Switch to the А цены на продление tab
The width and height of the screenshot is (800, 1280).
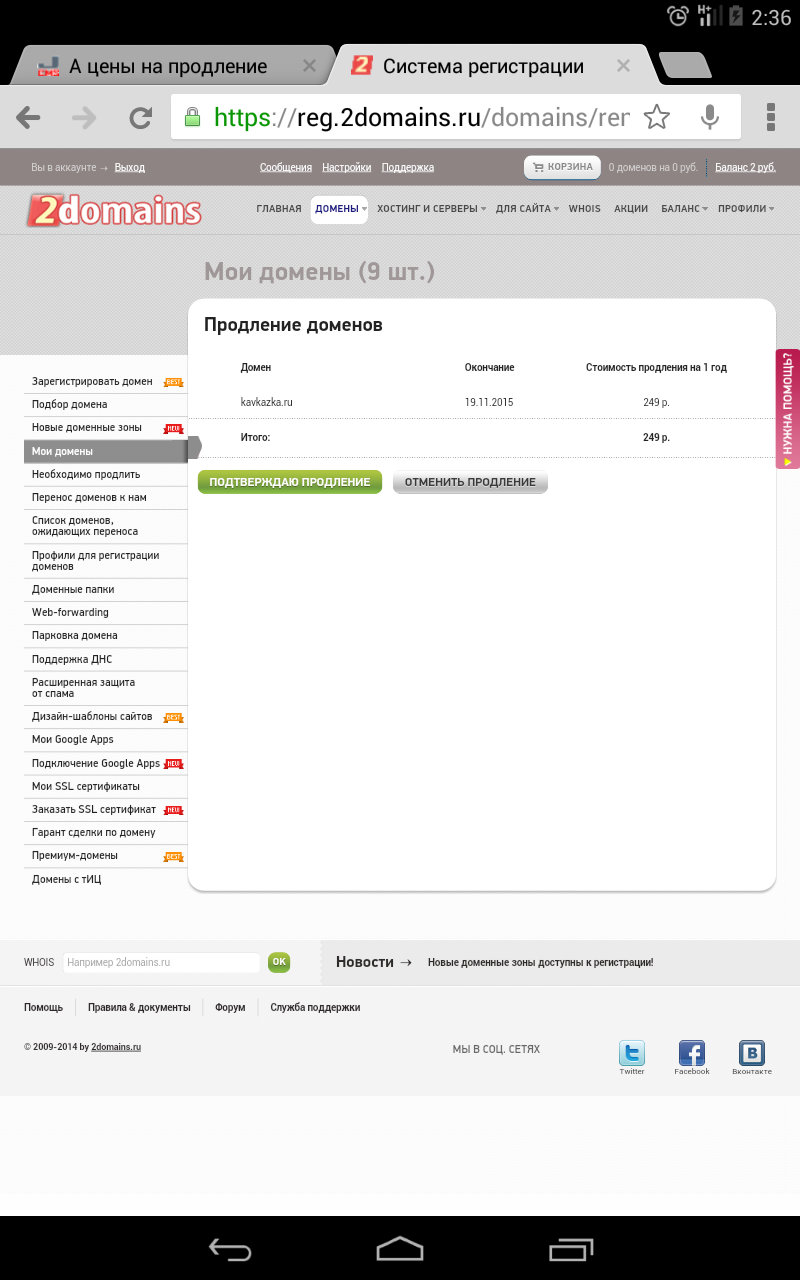pos(168,67)
